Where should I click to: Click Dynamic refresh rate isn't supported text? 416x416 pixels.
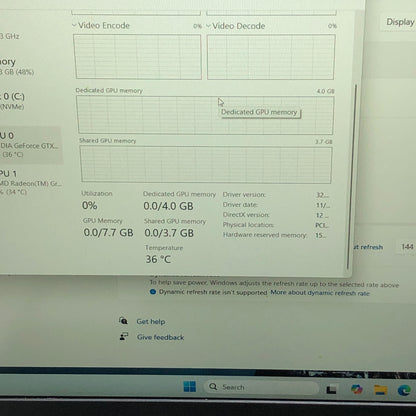(213, 292)
